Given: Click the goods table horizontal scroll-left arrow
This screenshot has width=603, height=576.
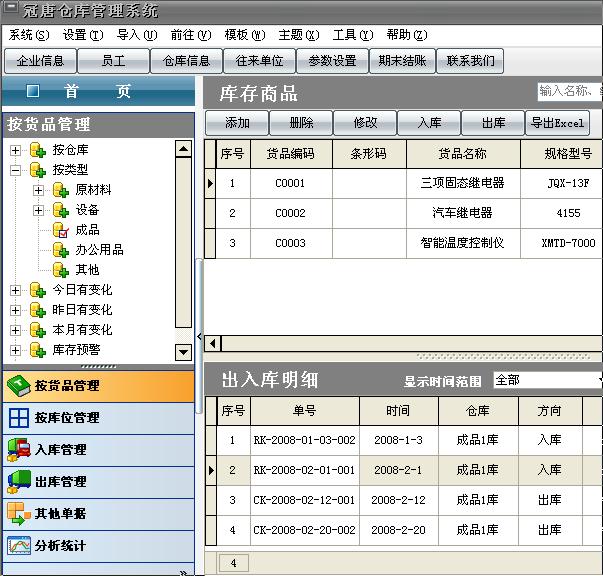Looking at the screenshot, I should pyautogui.click(x=213, y=343).
